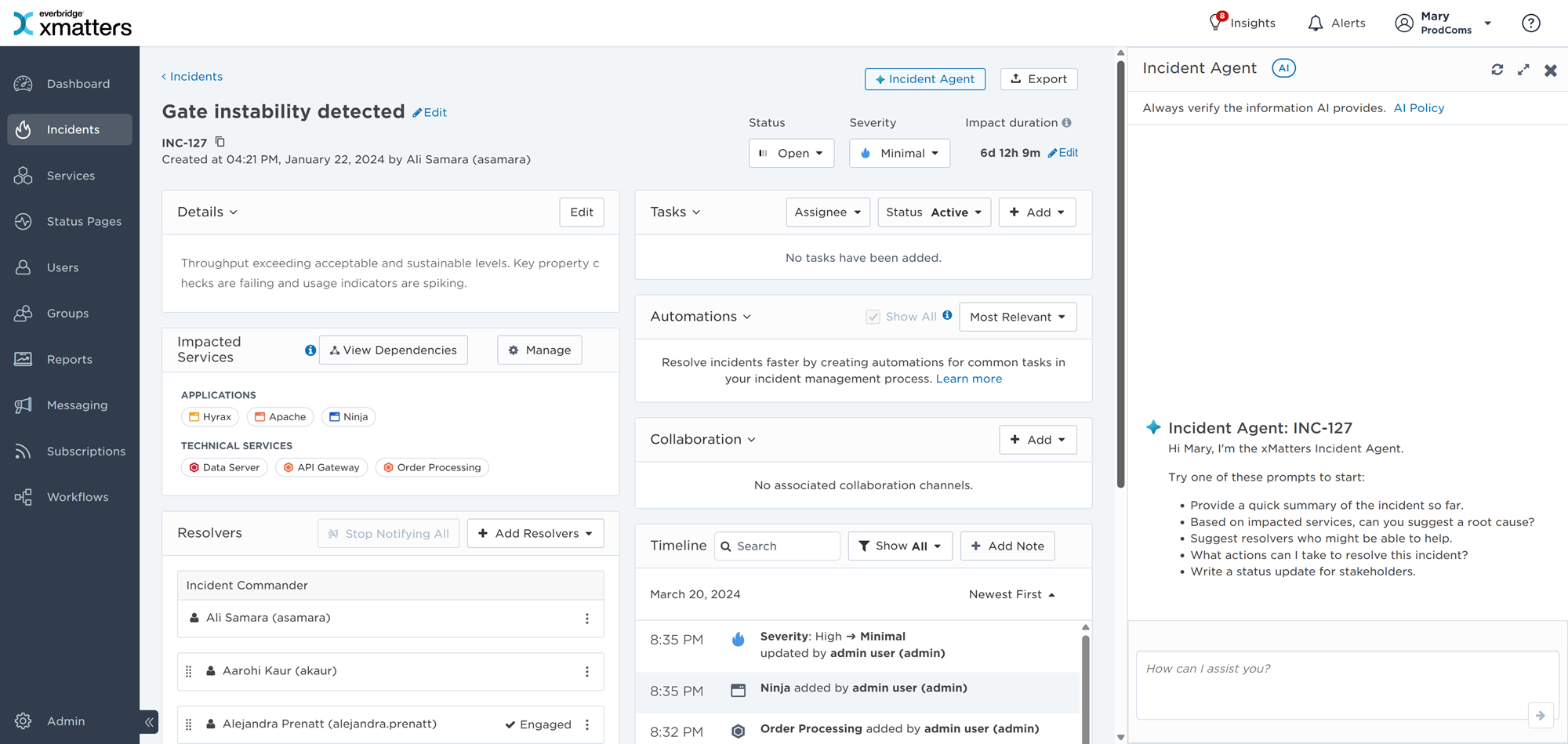1568x744 pixels.
Task: Click the Impact duration info icon
Action: tap(1066, 123)
